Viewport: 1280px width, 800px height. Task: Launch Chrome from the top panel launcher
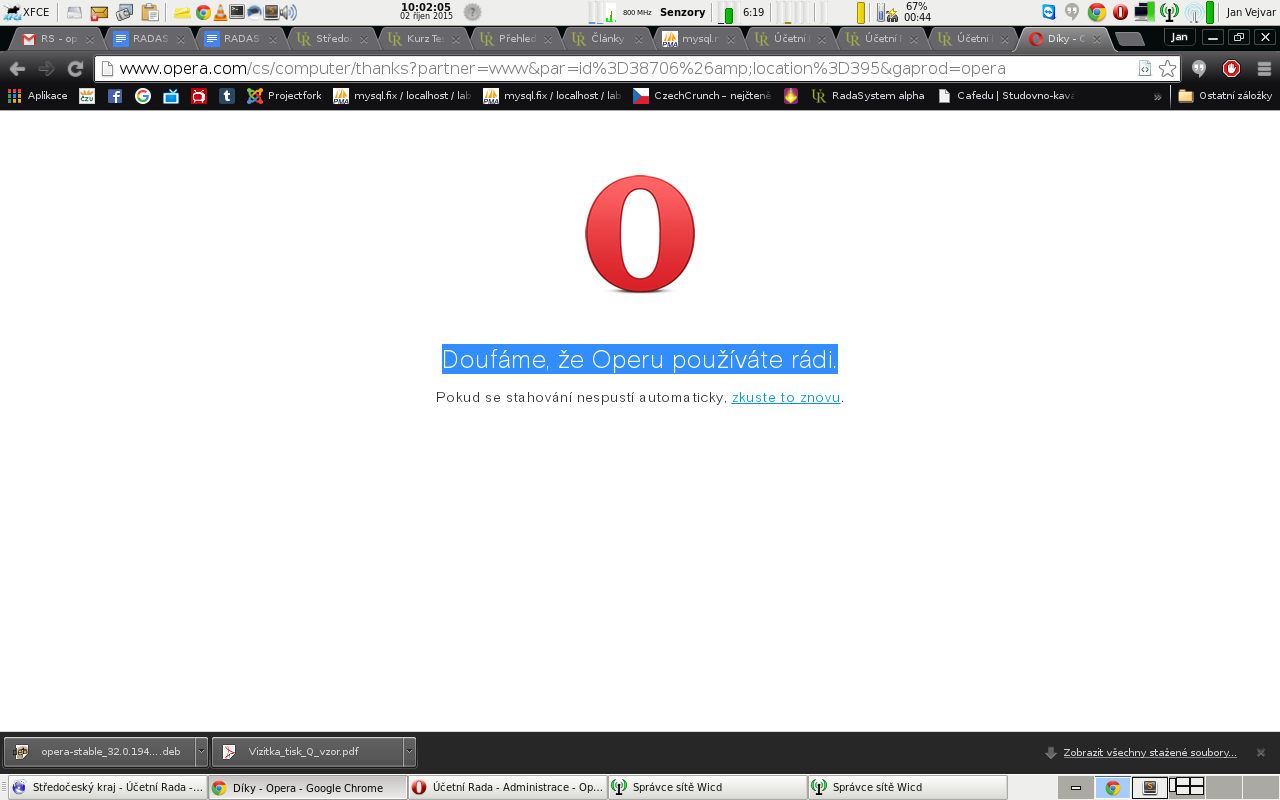[x=203, y=13]
